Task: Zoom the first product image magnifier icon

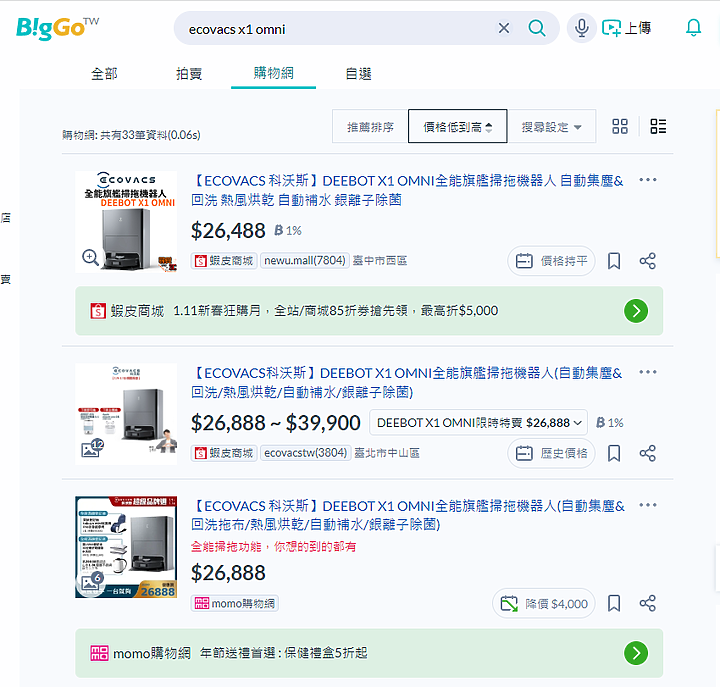Action: pos(90,257)
